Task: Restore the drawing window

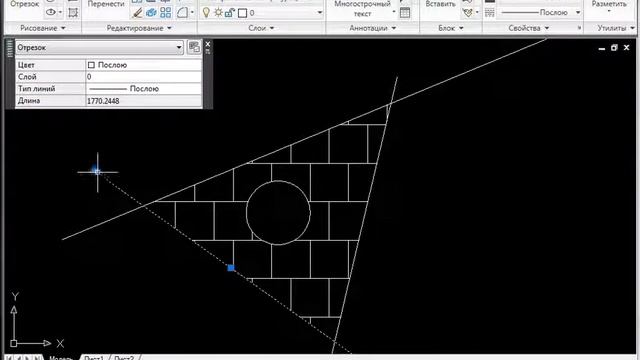Action: pos(614,48)
